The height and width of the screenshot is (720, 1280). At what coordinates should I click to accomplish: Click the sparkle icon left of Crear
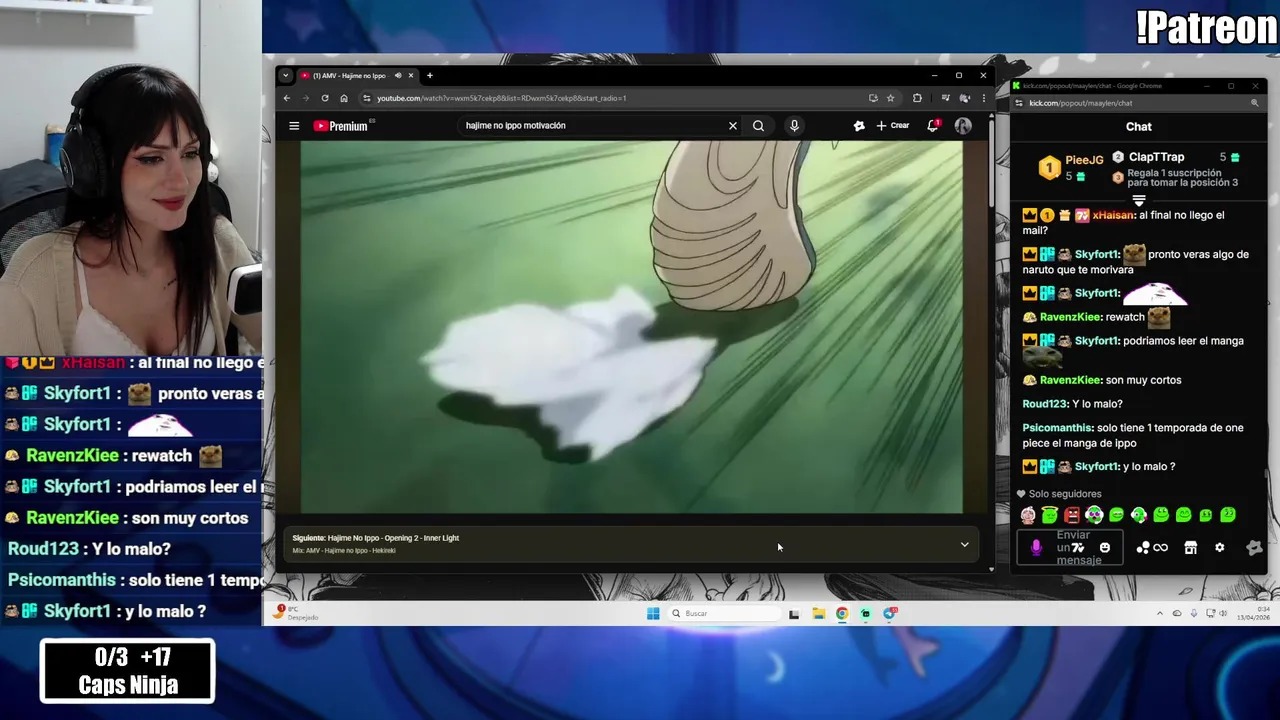(858, 126)
